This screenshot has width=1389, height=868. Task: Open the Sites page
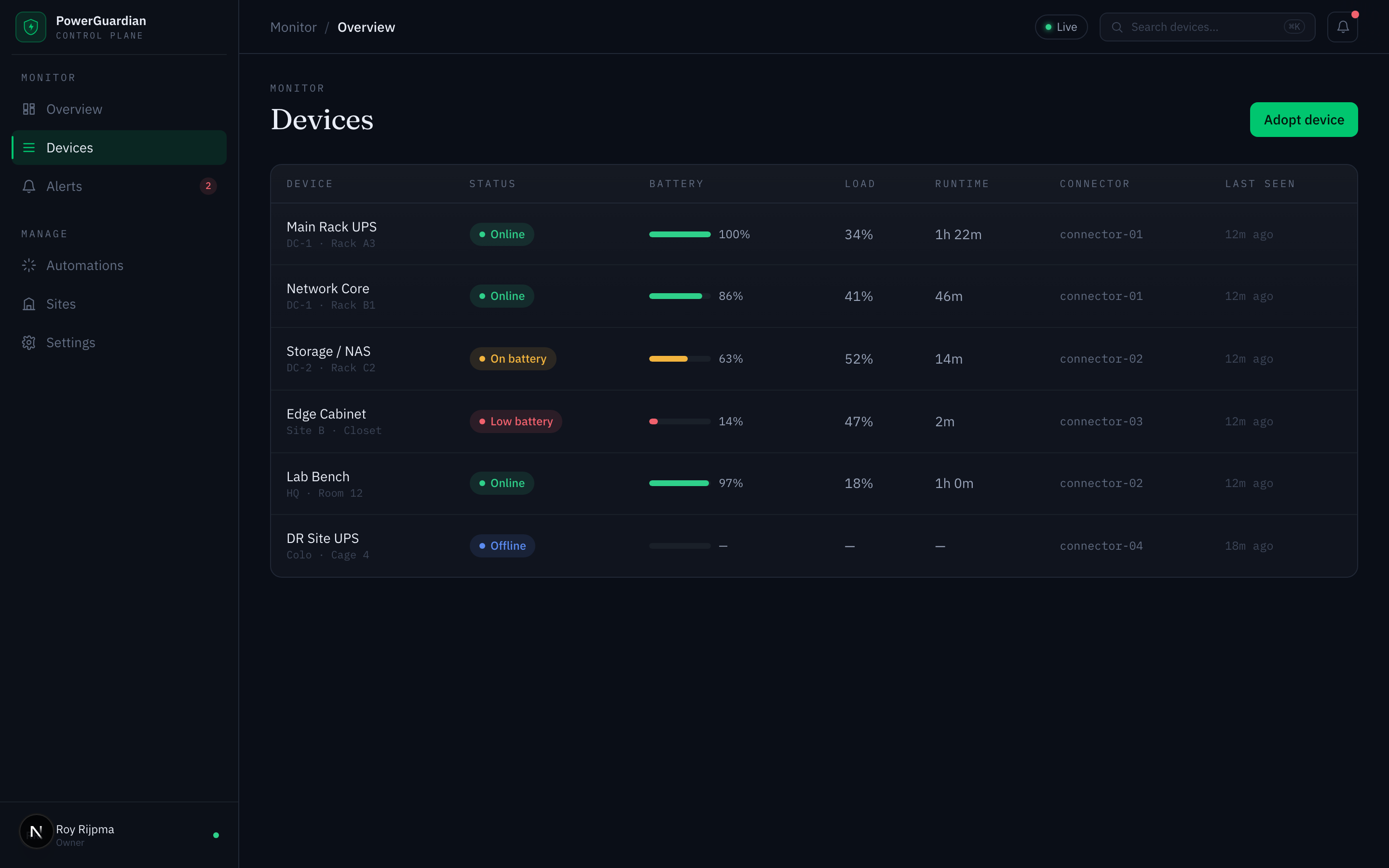[119, 304]
